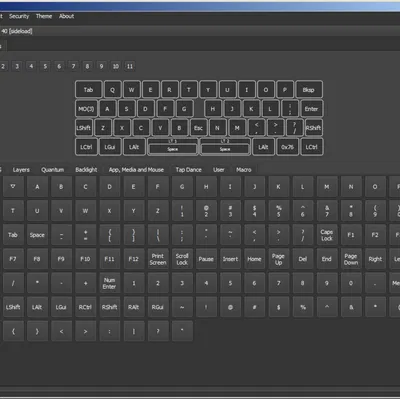This screenshot has height=399, width=400.
Task: Pick the | \ backslash keycode
Action: coord(158,235)
